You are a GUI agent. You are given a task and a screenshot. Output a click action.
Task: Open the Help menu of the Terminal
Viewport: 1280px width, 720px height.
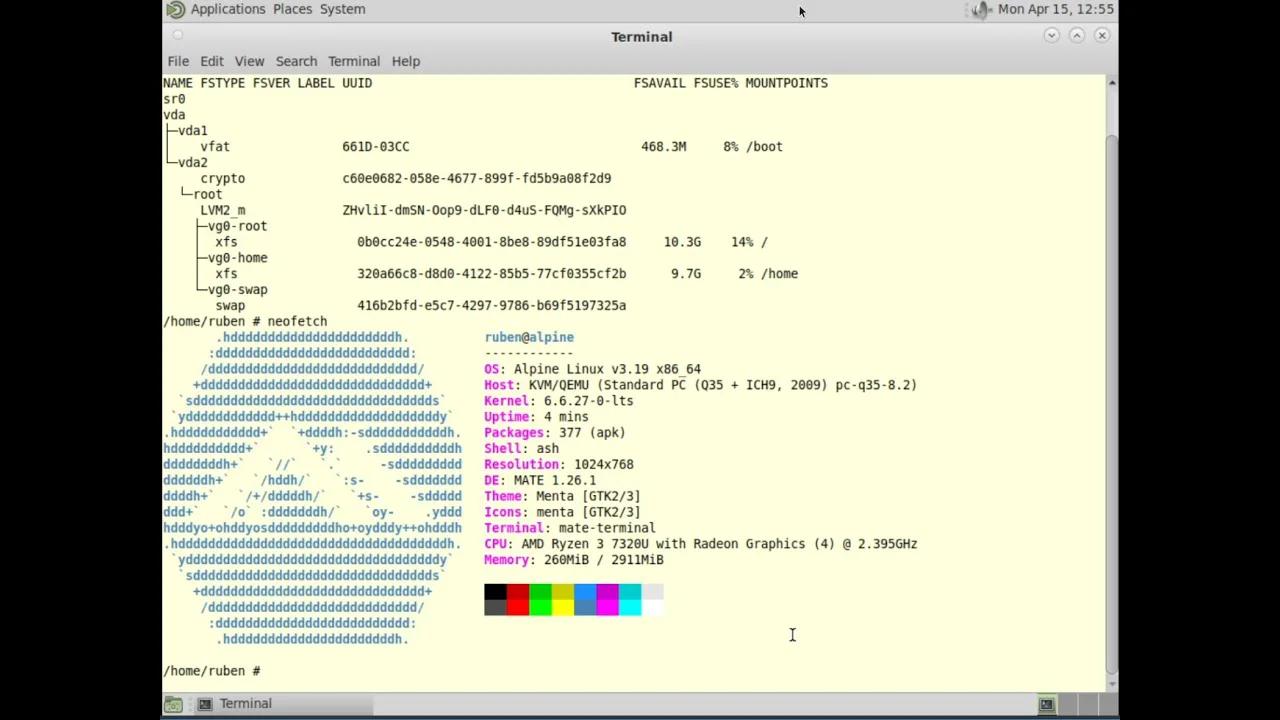[x=405, y=61]
